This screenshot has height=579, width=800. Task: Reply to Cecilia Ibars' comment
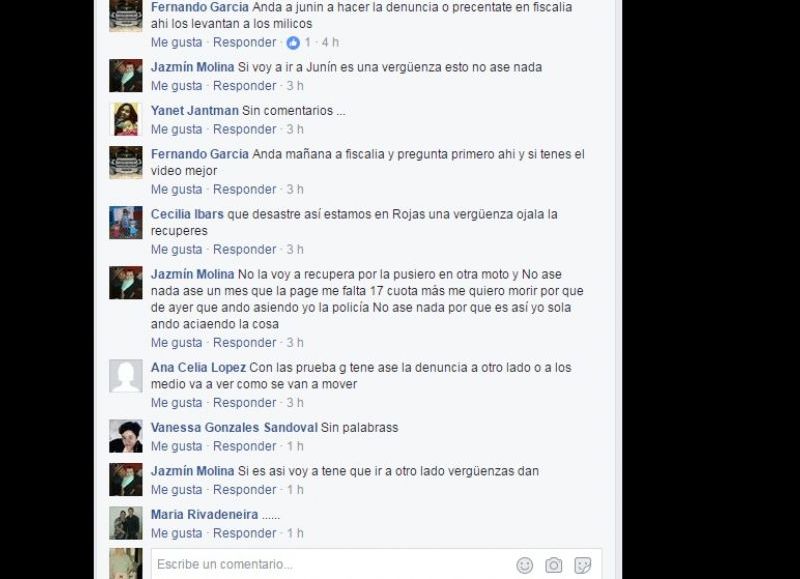244,249
